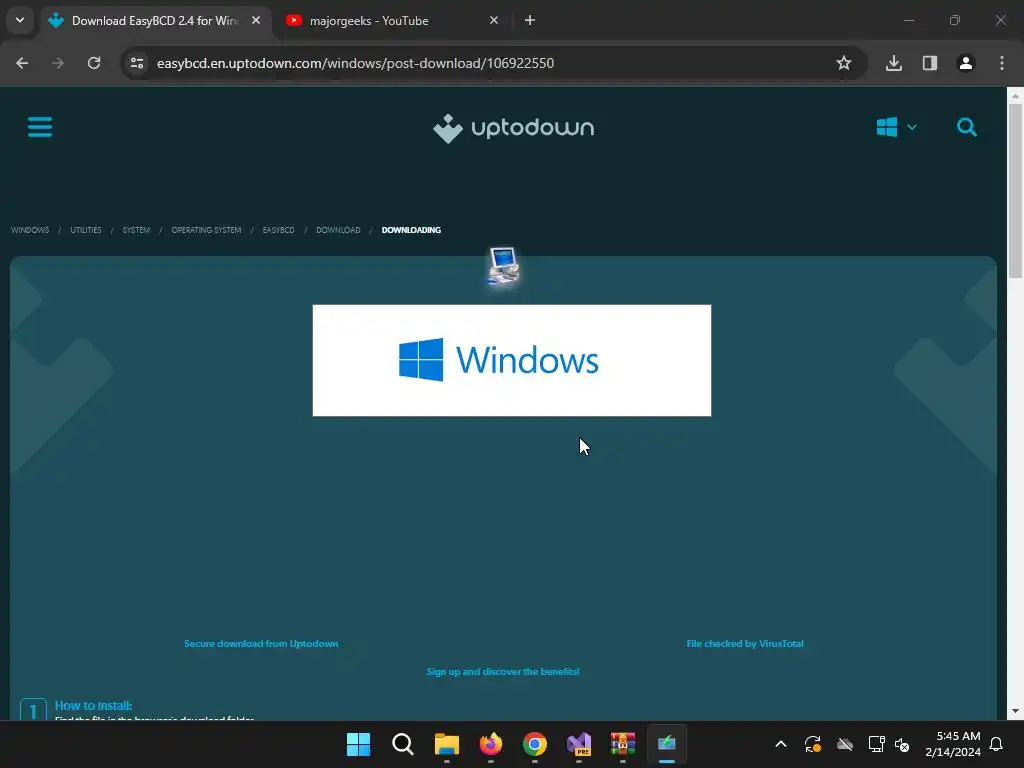
Task: Open the site information icon in address bar
Action: point(137,63)
